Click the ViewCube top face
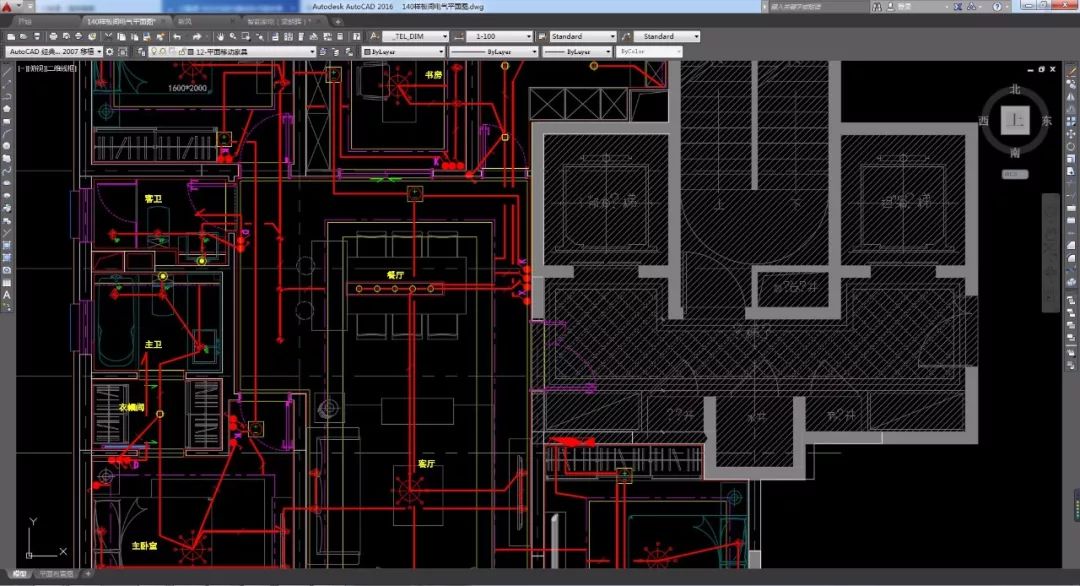The width and height of the screenshot is (1080, 586). click(1016, 121)
